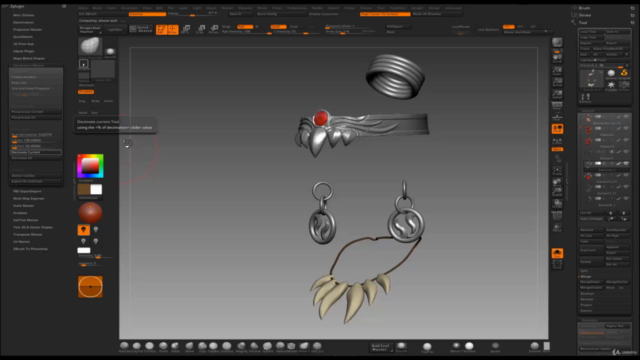The height and width of the screenshot is (360, 640).
Task: Open the stroke type thumbnail
Action: (x=84, y=64)
